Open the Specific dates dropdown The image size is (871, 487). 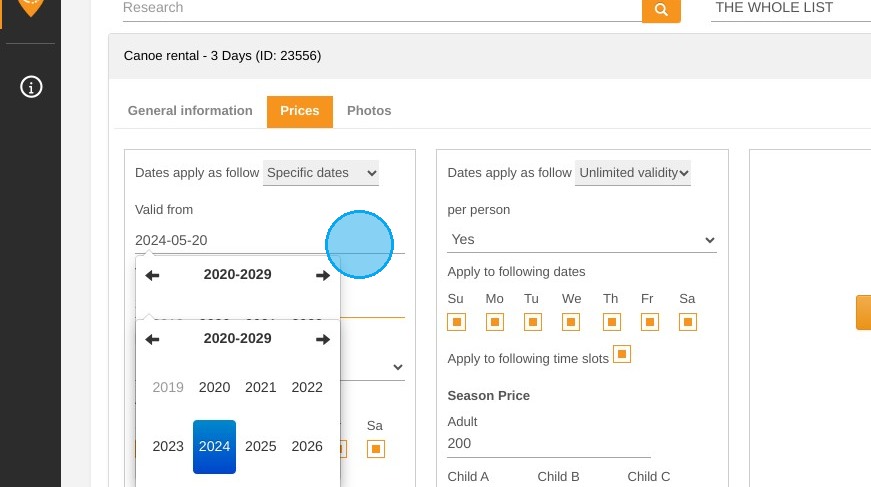point(321,173)
